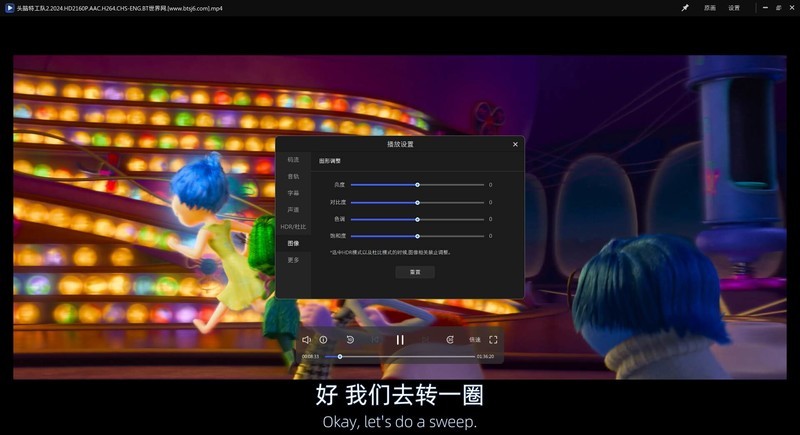Adjust the 饱和度 saturation slider
Screen dimensions: 800x435
click(417, 236)
